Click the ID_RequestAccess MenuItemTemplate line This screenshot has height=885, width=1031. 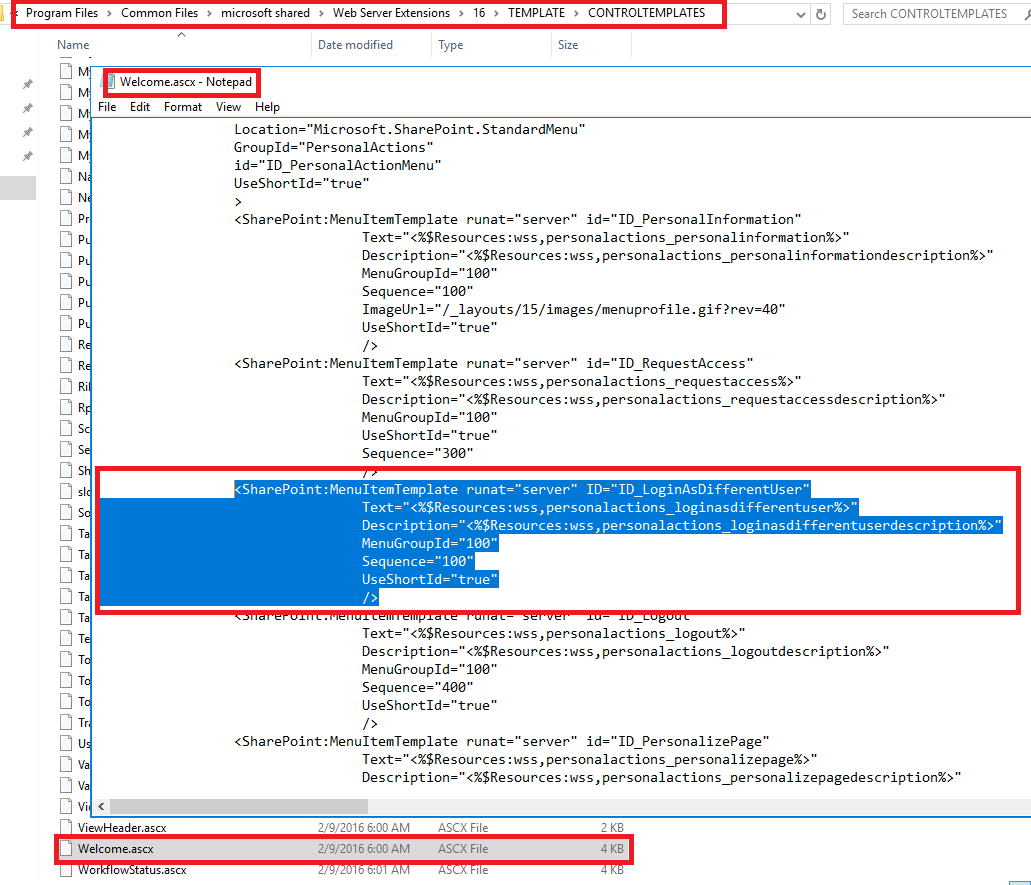click(x=494, y=364)
